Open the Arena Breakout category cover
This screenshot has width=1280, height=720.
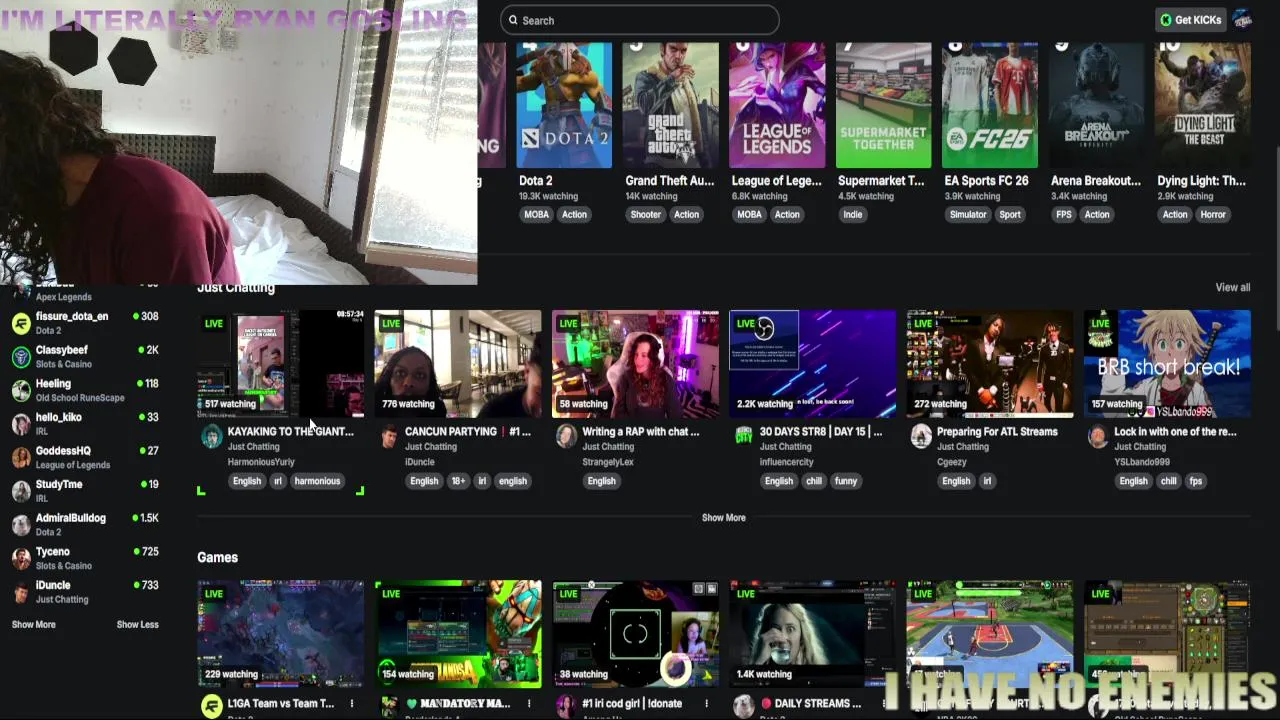[1096, 105]
